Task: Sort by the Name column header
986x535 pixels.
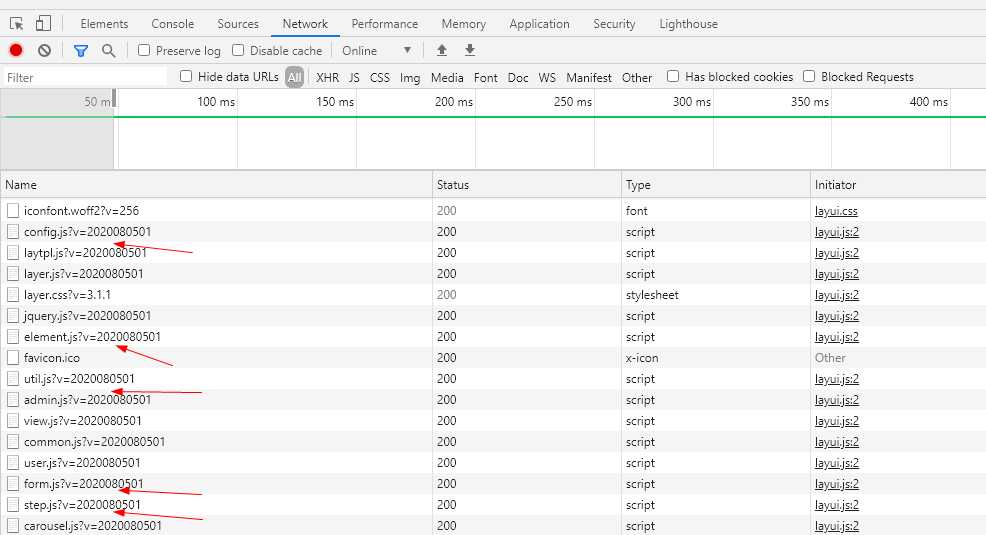Action: click(216, 185)
